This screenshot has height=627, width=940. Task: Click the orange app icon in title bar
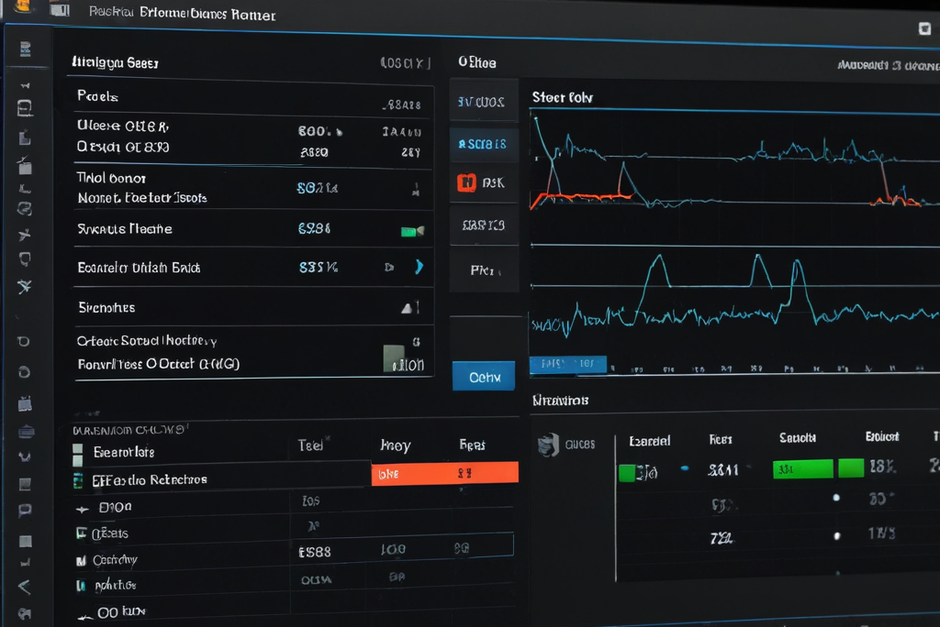point(23,6)
